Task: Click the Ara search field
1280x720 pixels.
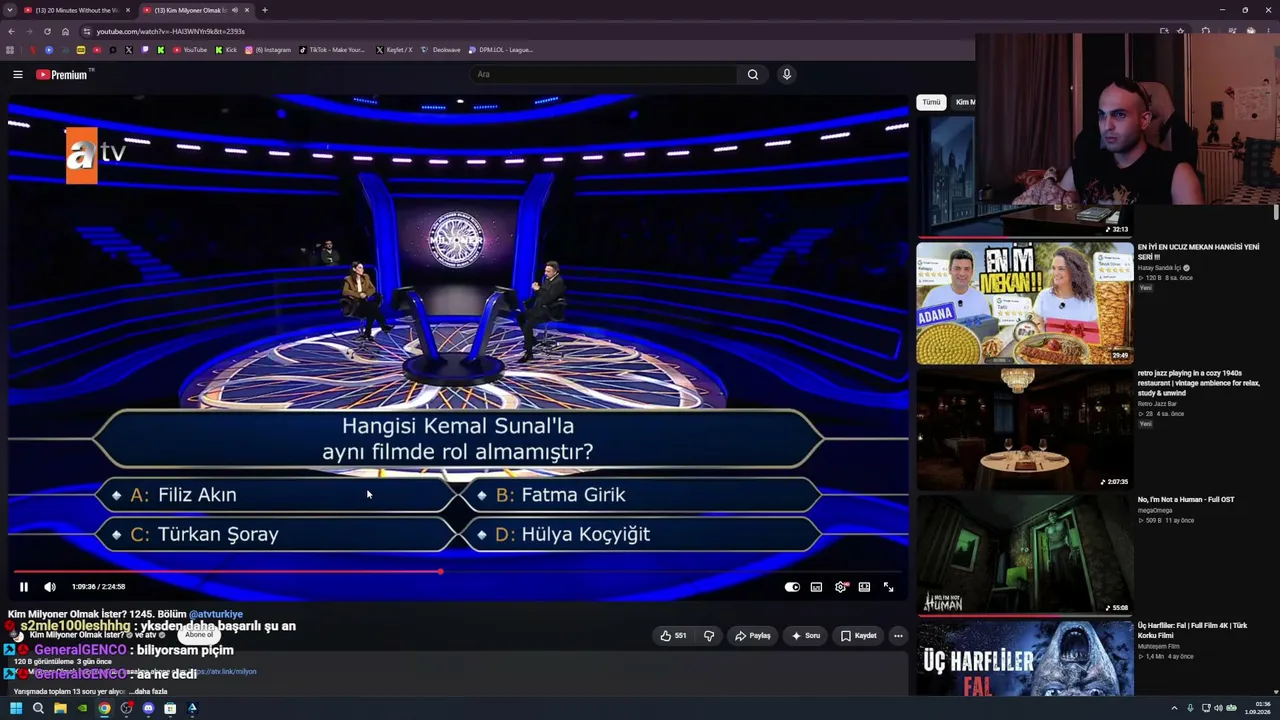Action: pos(605,74)
